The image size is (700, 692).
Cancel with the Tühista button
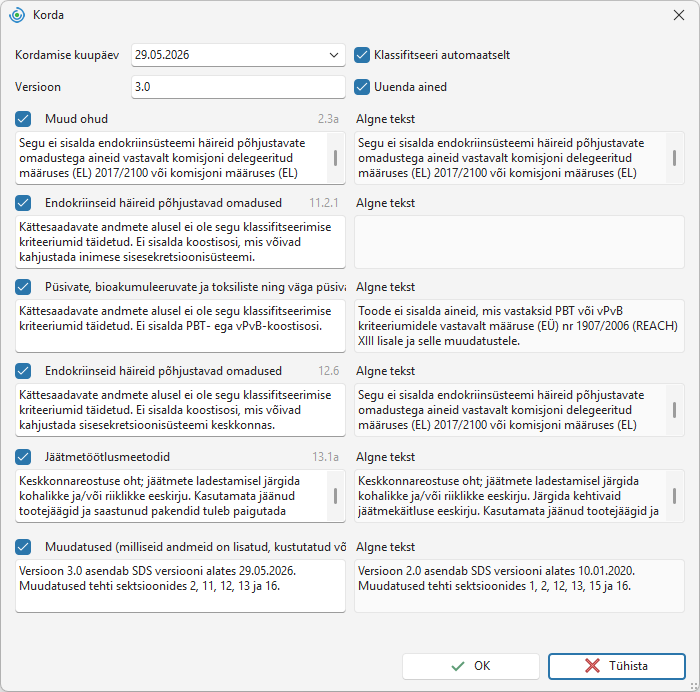click(617, 666)
